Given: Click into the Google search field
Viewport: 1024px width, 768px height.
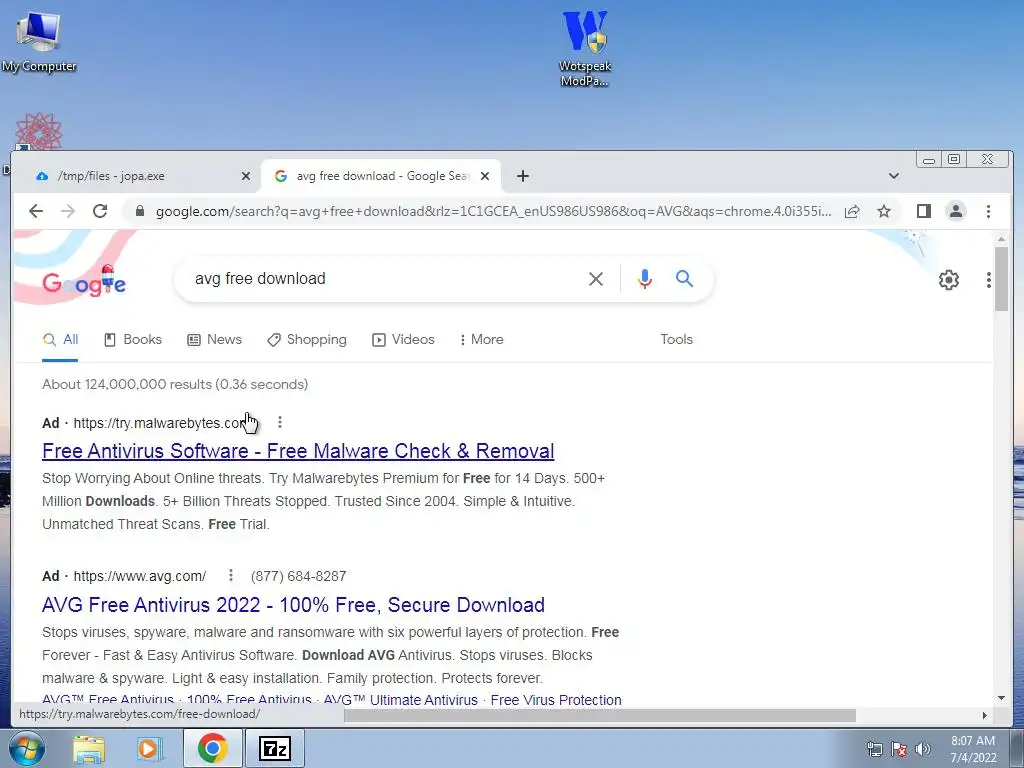Looking at the screenshot, I should click(x=385, y=279).
